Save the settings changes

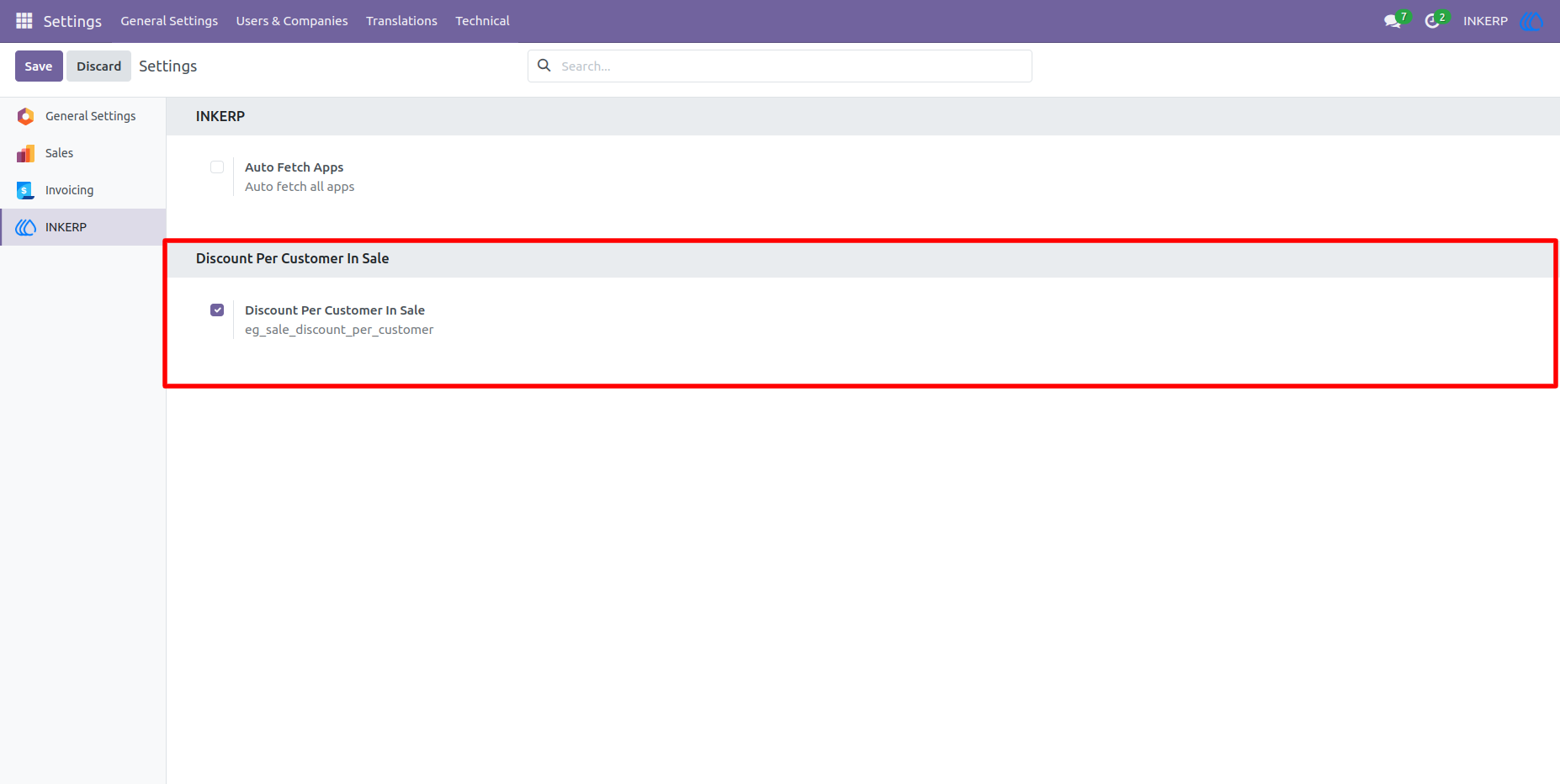[x=39, y=66]
